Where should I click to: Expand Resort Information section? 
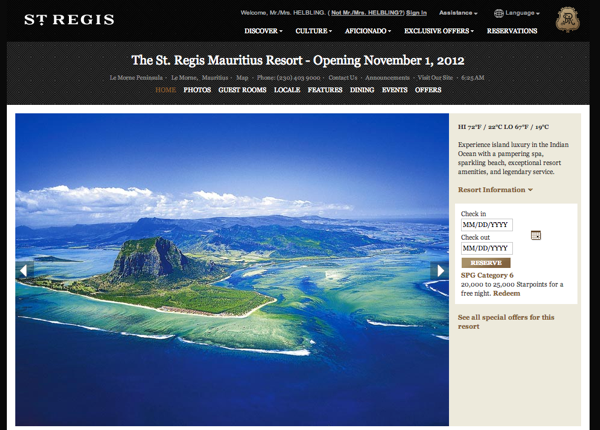495,190
